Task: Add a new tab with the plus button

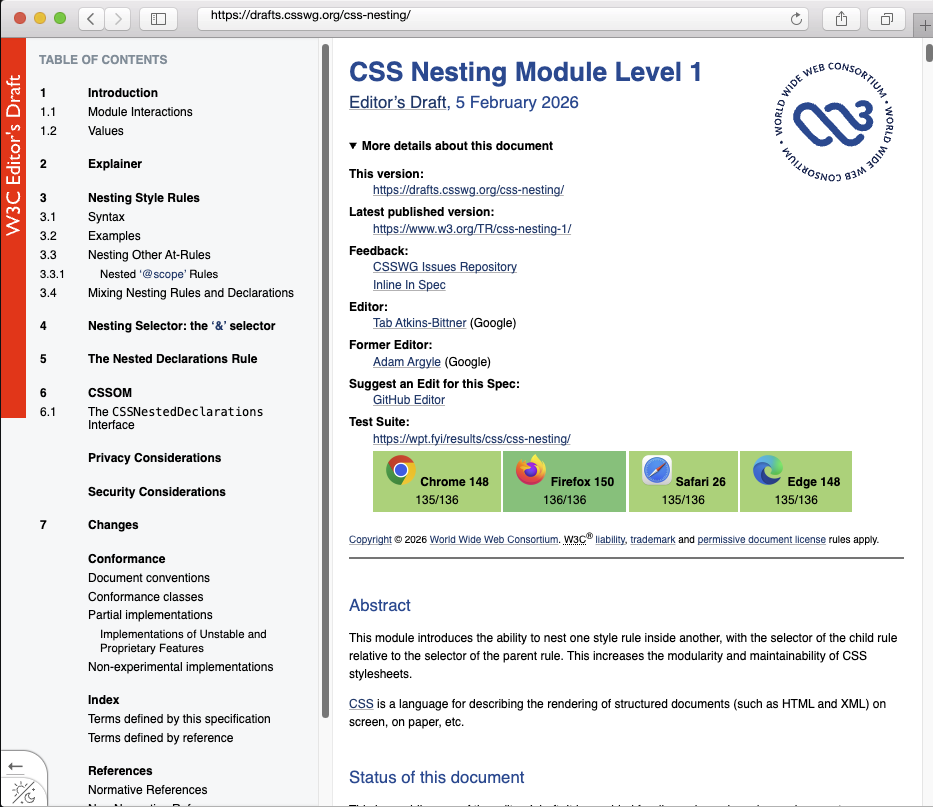Action: click(924, 26)
